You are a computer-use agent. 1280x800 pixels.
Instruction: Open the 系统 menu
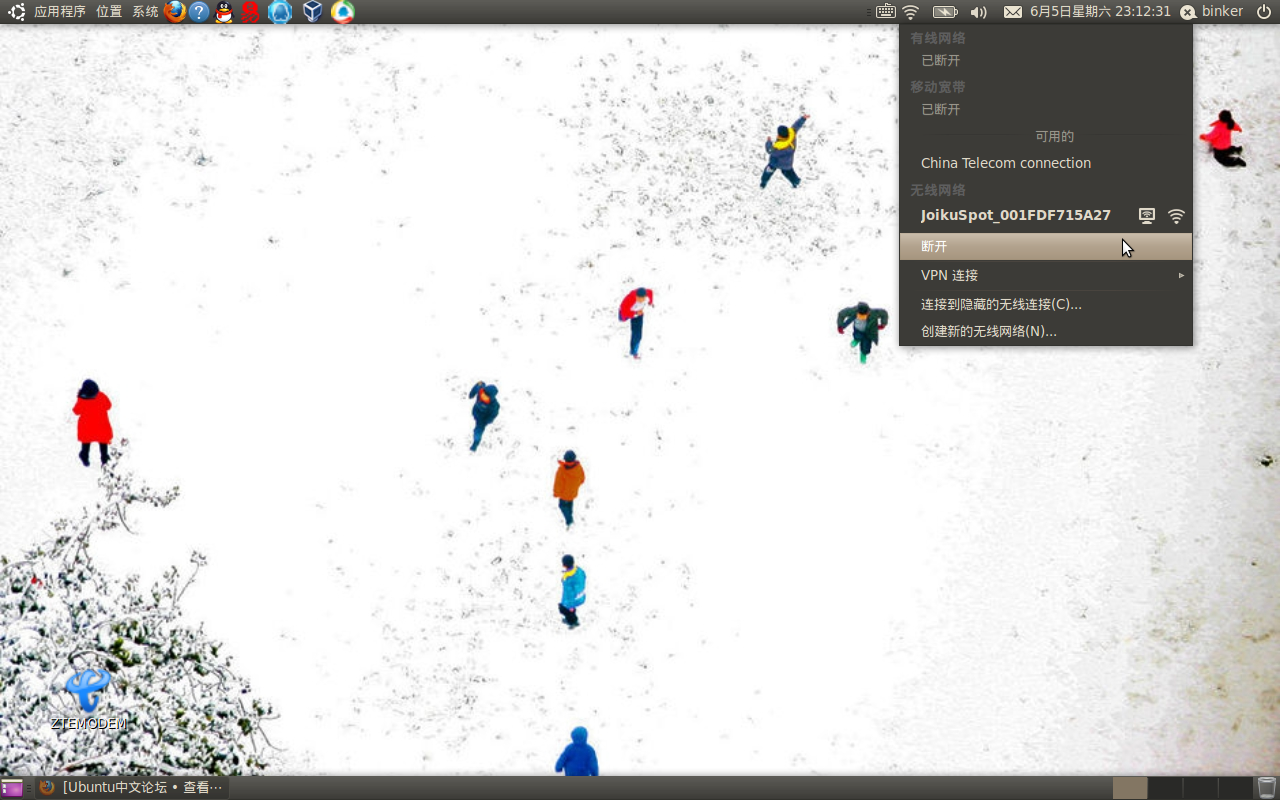tap(145, 12)
